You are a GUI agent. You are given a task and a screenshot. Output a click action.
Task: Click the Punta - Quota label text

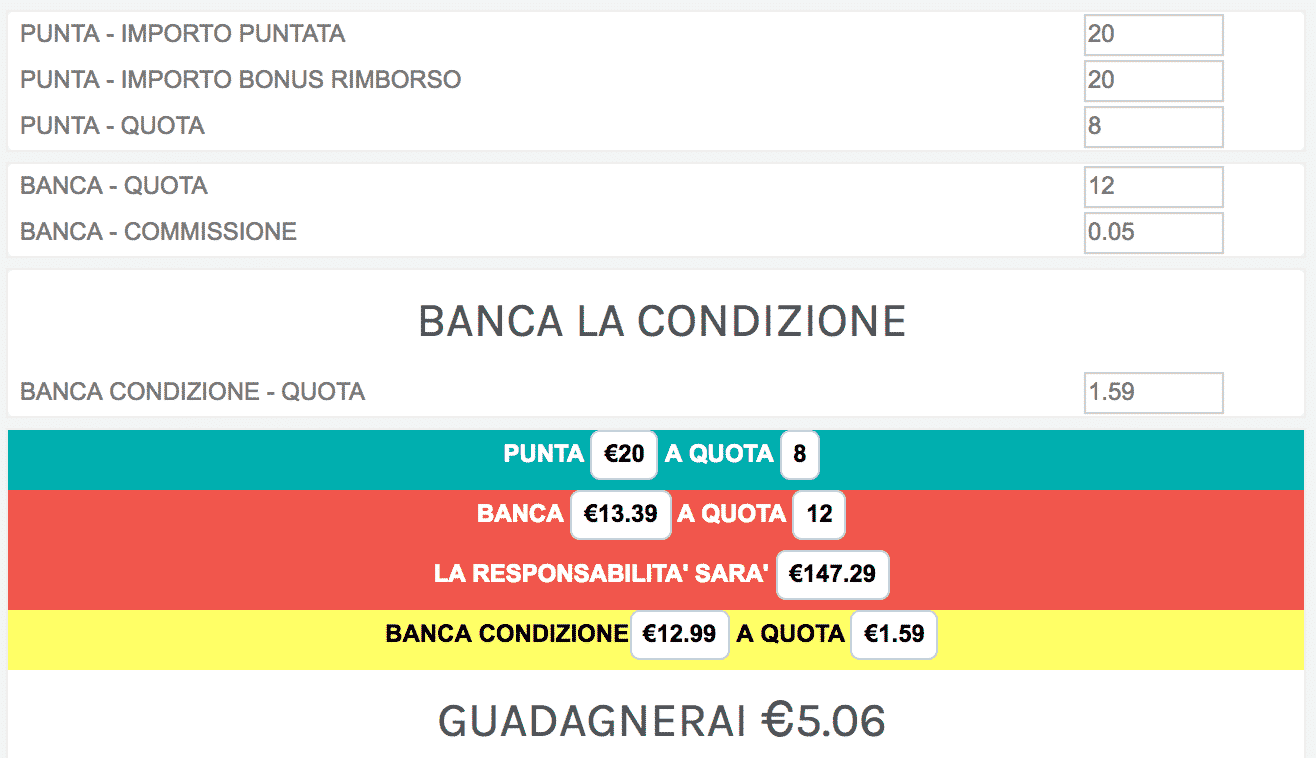112,126
